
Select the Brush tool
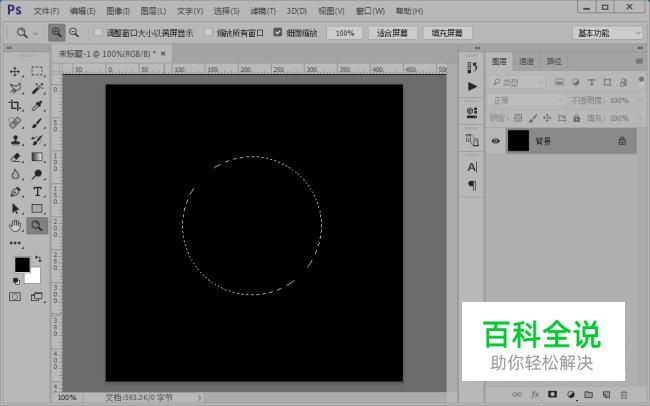point(37,123)
